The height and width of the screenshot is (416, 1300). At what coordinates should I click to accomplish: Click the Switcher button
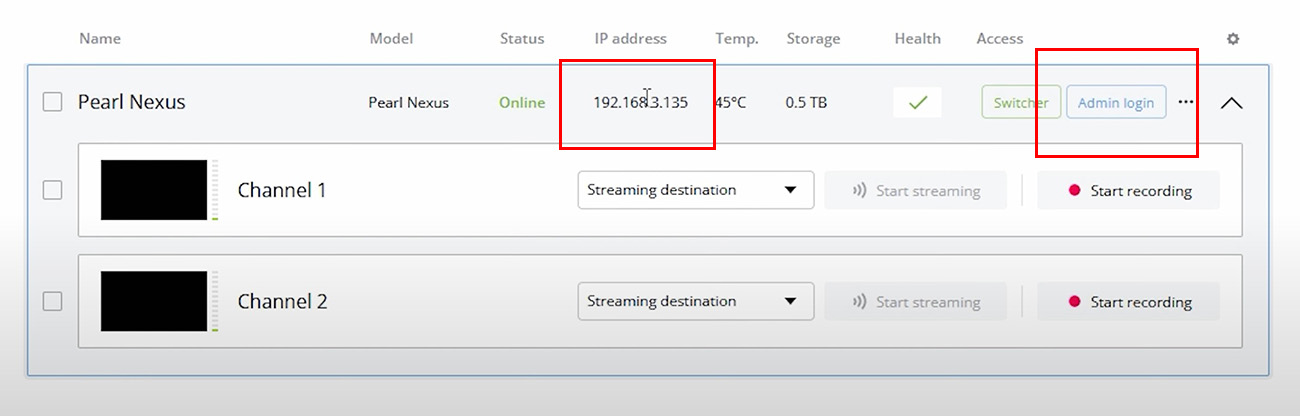(x=1020, y=102)
